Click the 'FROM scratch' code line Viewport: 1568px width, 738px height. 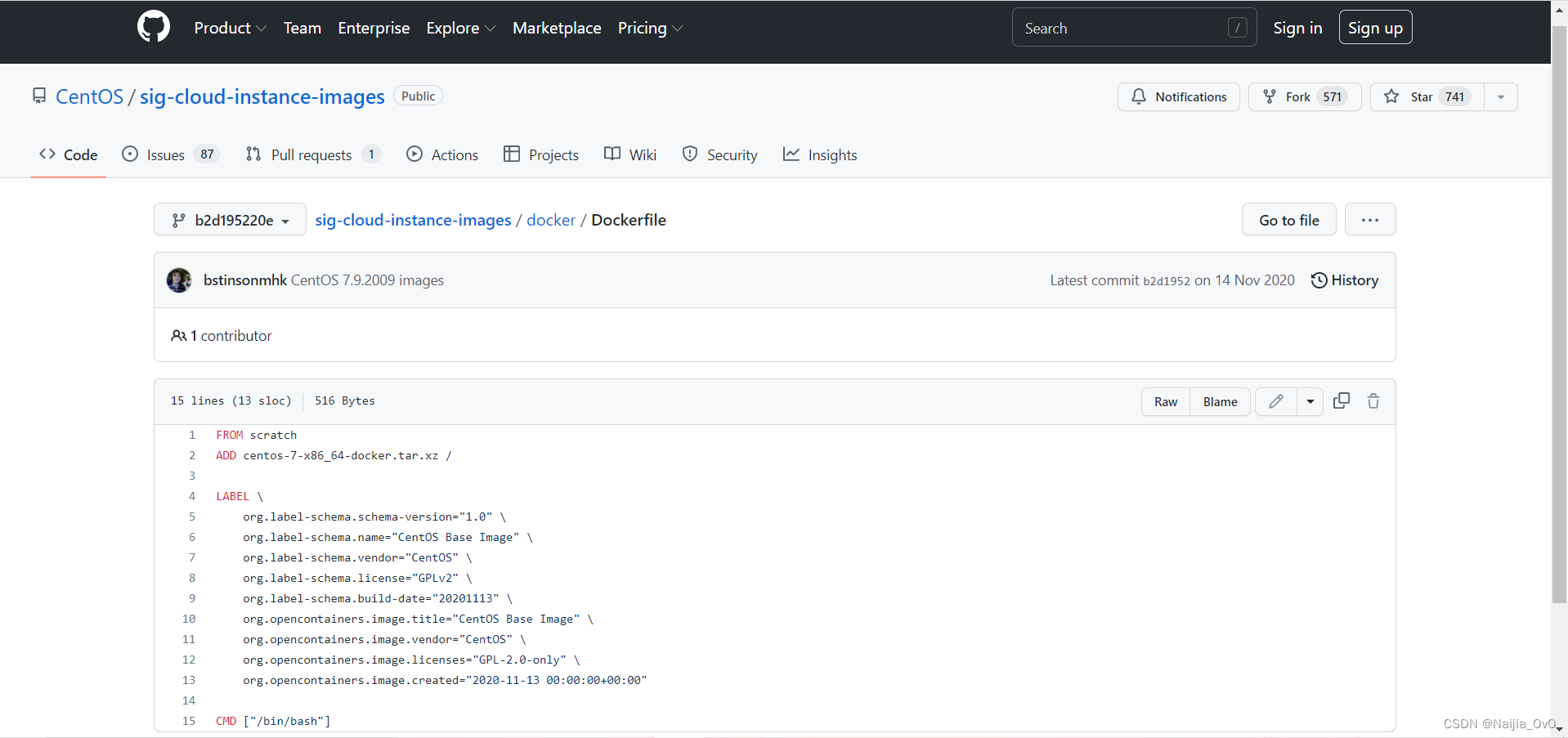257,435
